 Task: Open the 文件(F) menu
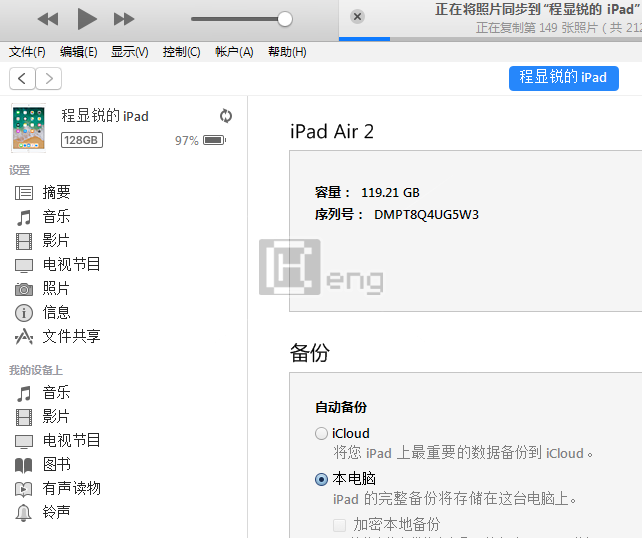click(27, 52)
